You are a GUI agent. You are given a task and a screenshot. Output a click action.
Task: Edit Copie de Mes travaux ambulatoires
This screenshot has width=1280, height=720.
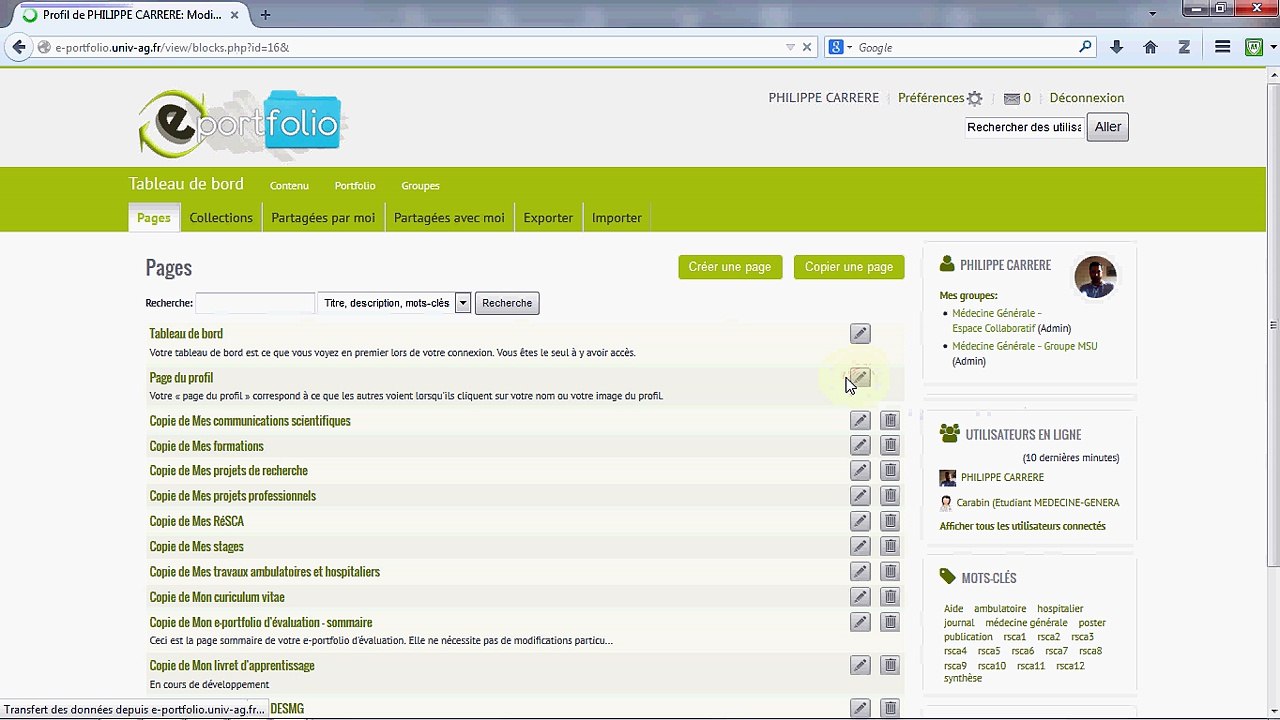pyautogui.click(x=860, y=571)
